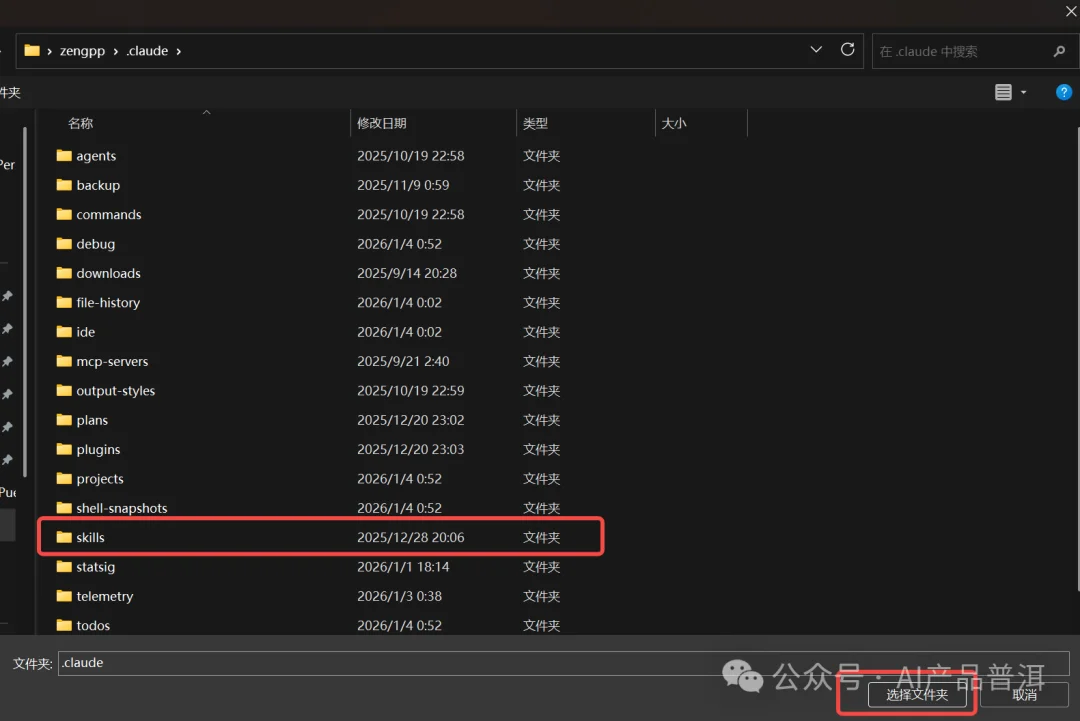Screen dimensions: 1080x721
Task: Click the mcp-servers folder icon
Action: click(x=65, y=361)
